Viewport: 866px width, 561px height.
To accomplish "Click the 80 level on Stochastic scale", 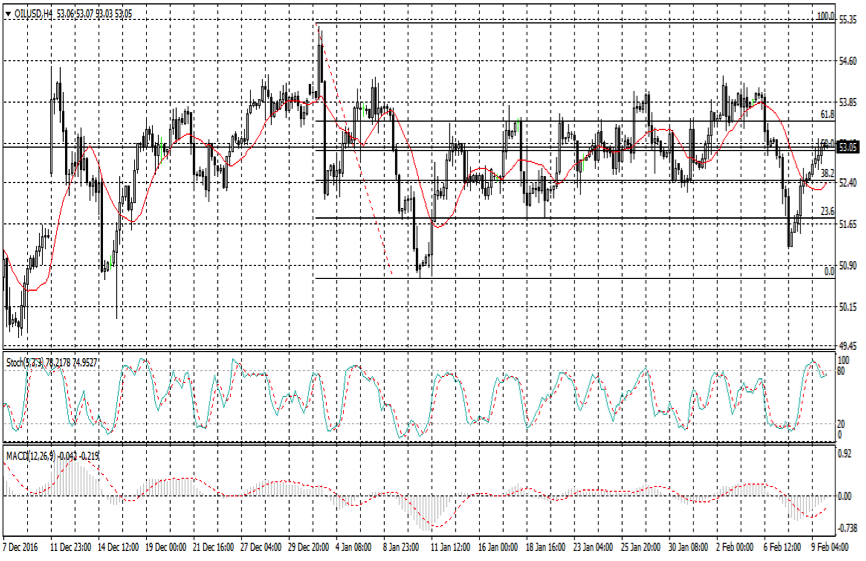I will (842, 371).
